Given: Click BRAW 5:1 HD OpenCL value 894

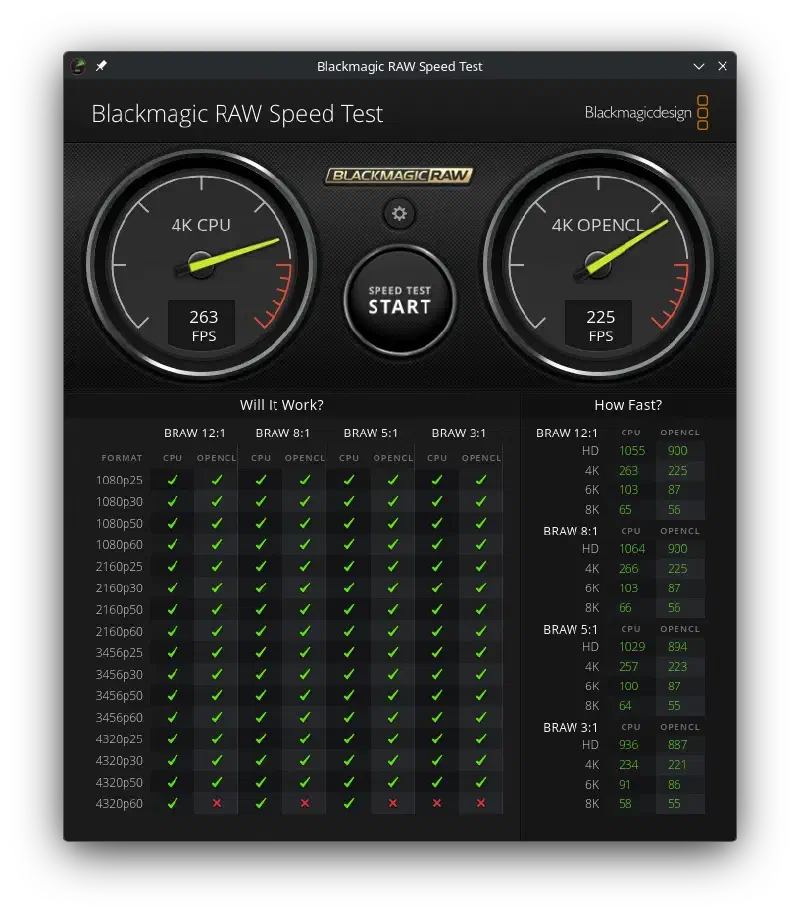Looking at the screenshot, I should [x=677, y=646].
